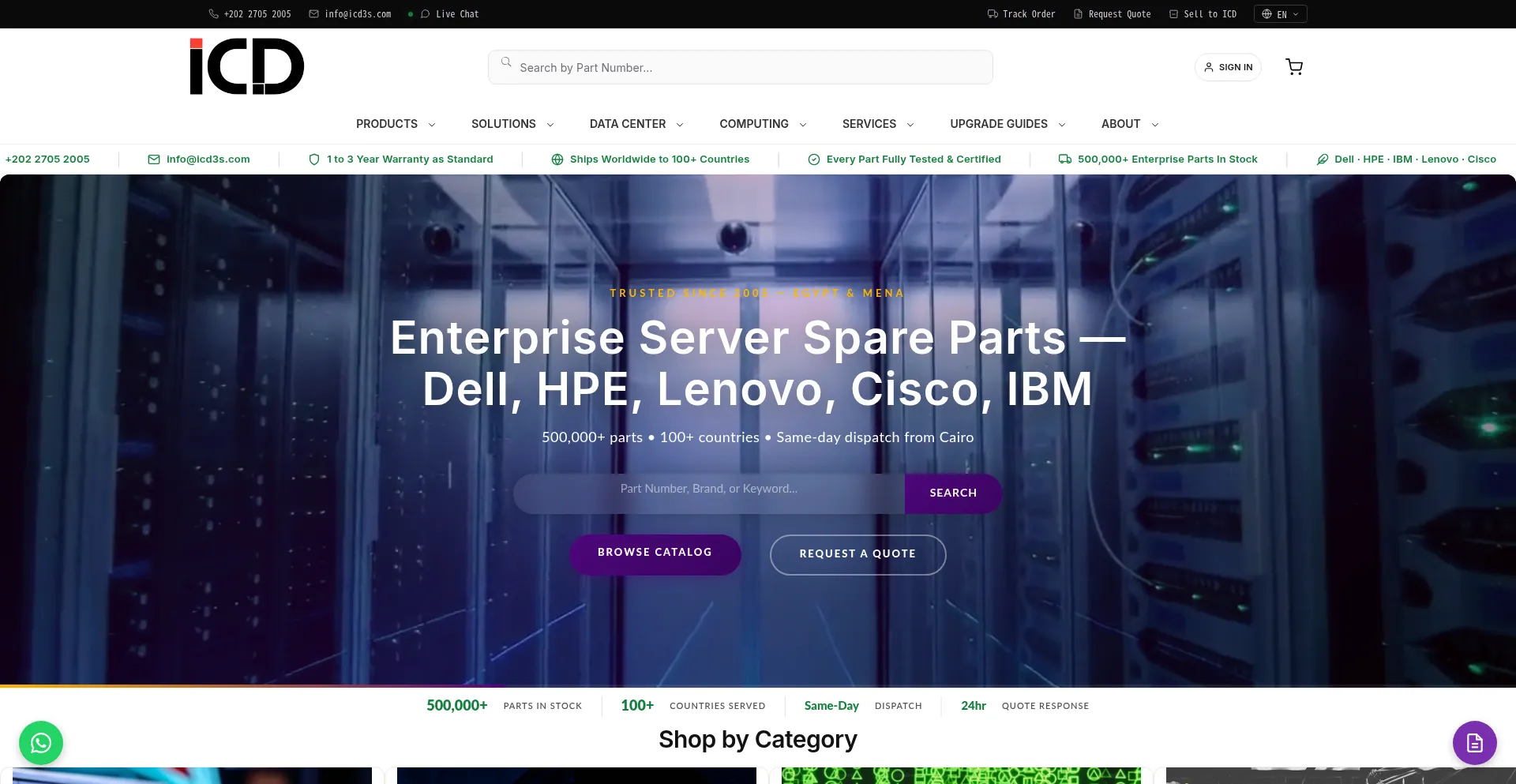Open WhatsApp chat floating button
Screen dimensions: 1516x784
click(41, 743)
